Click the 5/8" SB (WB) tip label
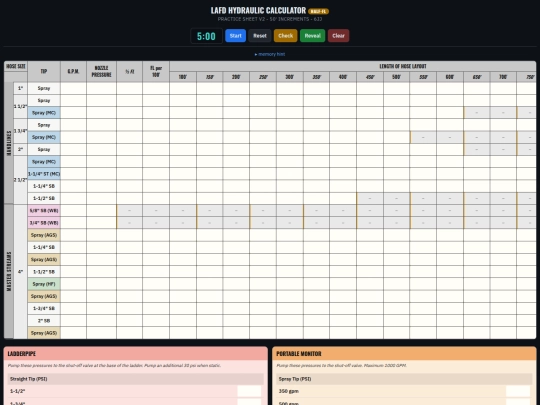 point(44,210)
